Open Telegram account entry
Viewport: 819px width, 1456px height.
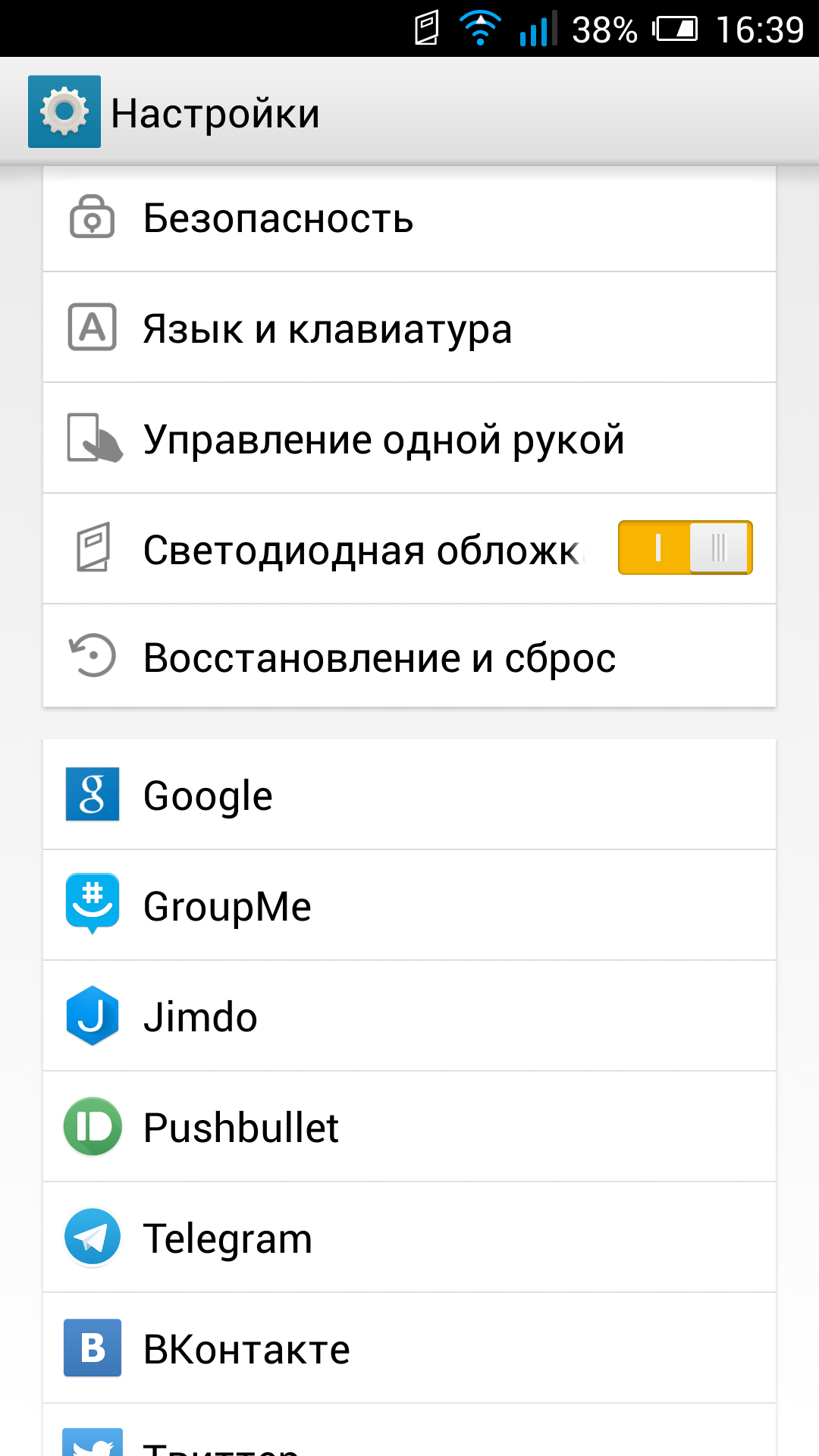point(409,1238)
